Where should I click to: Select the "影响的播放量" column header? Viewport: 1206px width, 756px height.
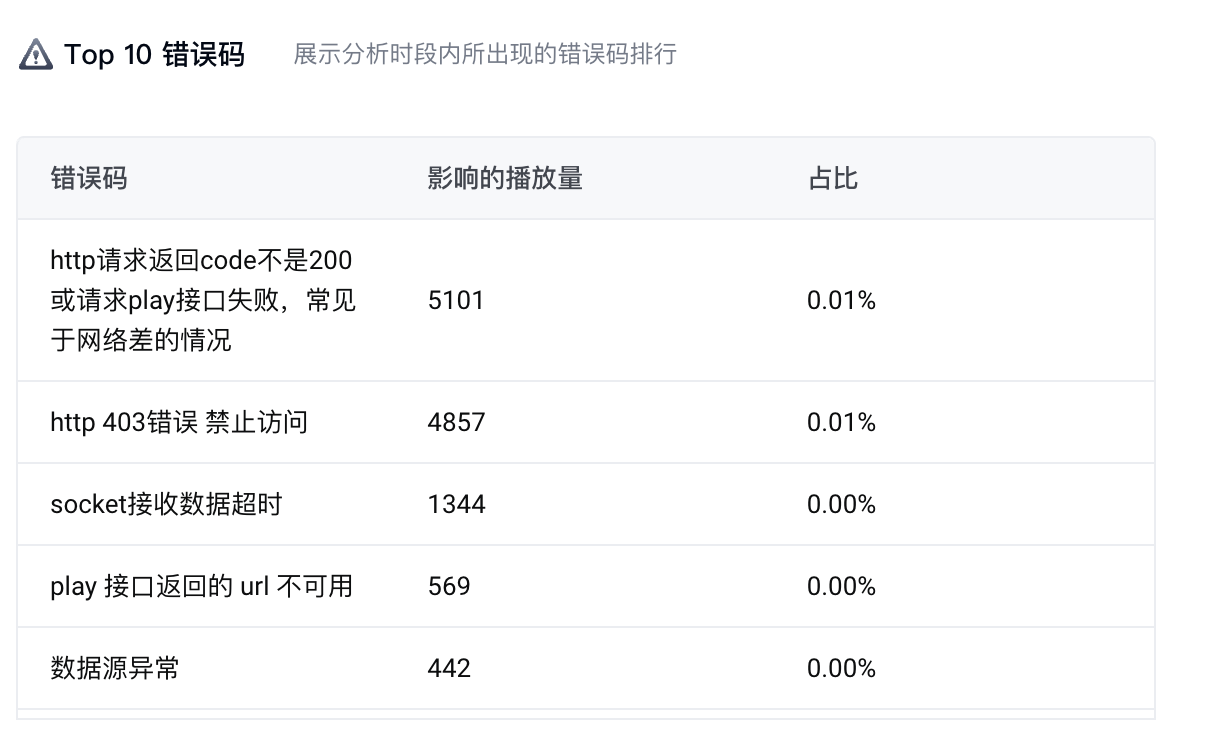click(x=505, y=179)
